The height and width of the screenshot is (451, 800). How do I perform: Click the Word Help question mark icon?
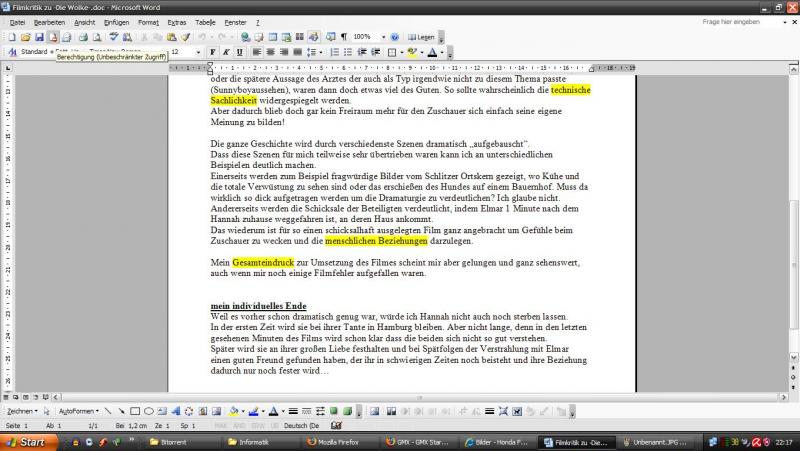(x=395, y=37)
